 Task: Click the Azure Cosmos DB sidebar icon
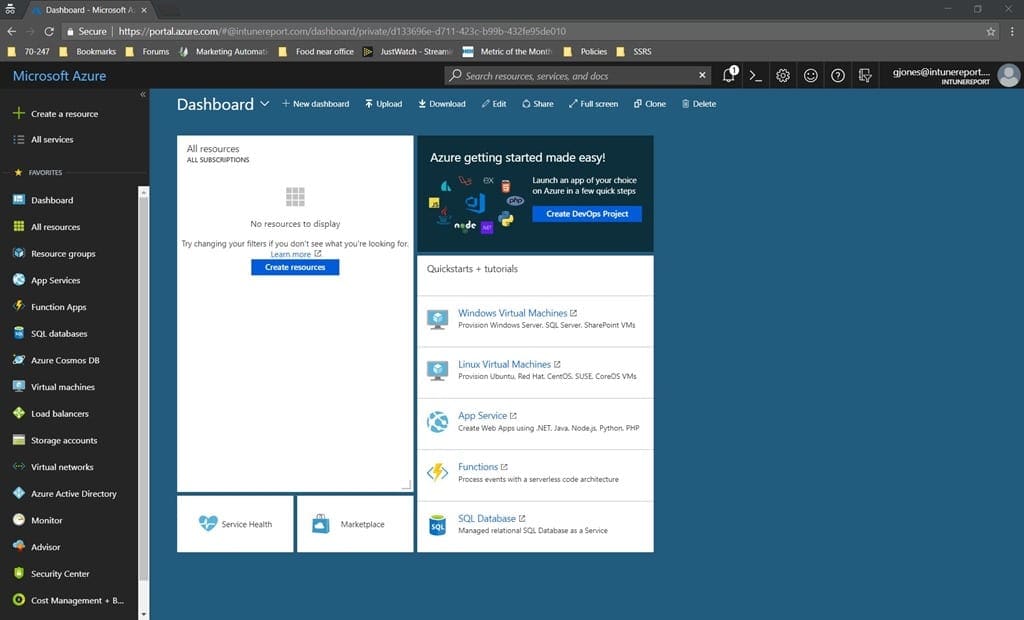(19, 360)
